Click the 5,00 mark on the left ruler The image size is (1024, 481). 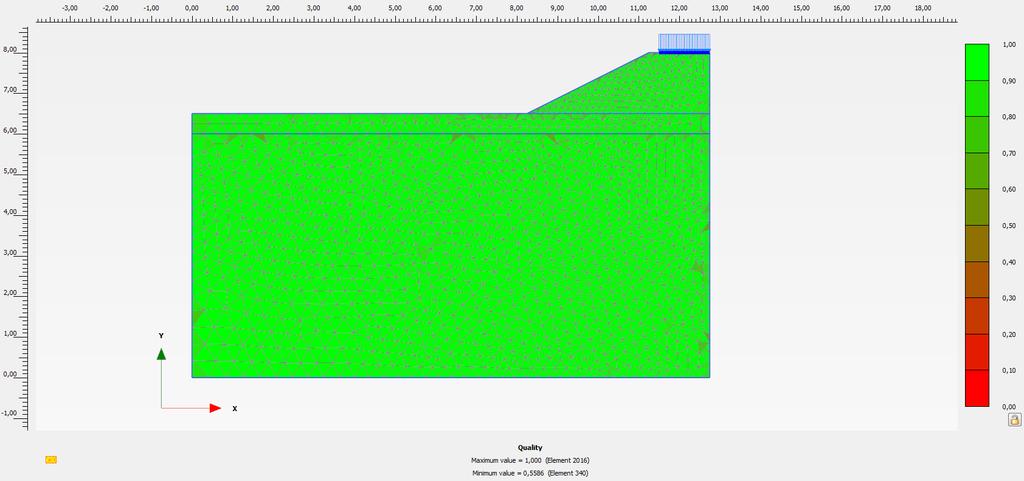[10, 172]
